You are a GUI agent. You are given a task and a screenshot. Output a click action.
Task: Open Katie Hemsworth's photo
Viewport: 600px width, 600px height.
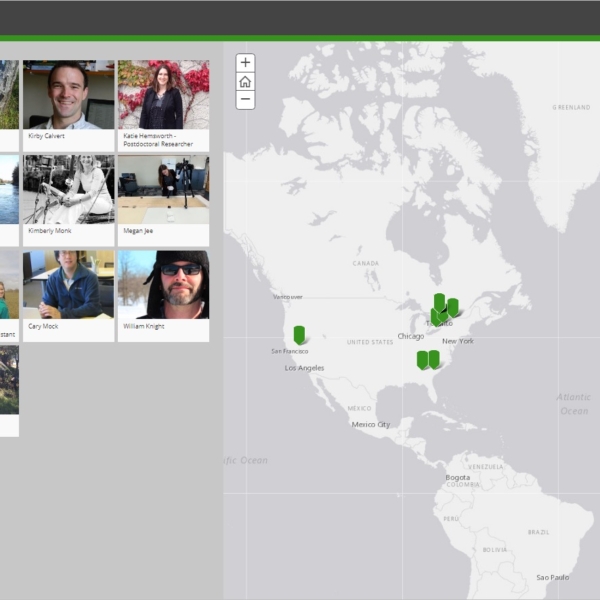pos(163,94)
